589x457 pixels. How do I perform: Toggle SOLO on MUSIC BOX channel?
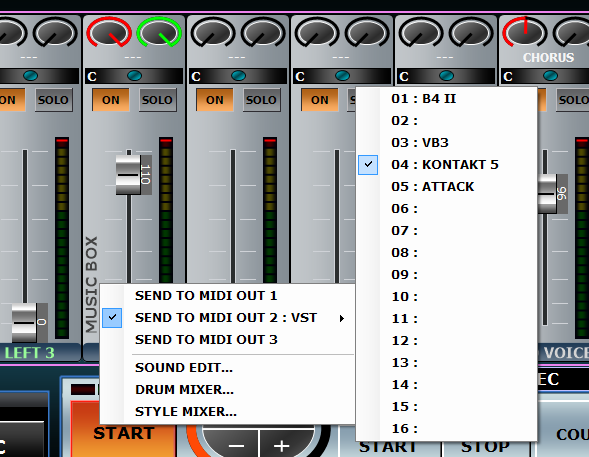pyautogui.click(x=157, y=100)
